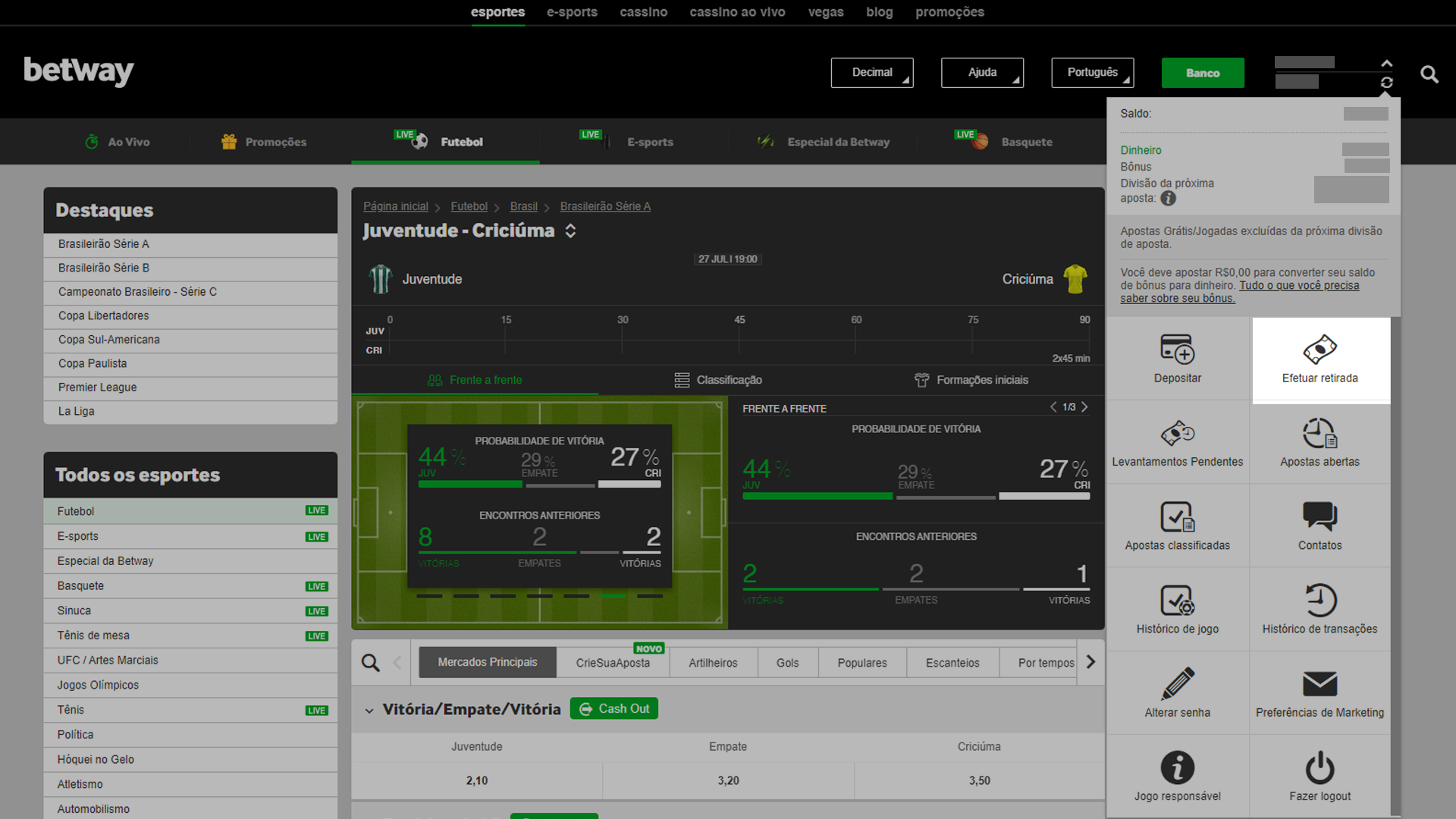Click info icon beside Divisão da próxima aposta
This screenshot has height=819, width=1456.
(x=1169, y=199)
